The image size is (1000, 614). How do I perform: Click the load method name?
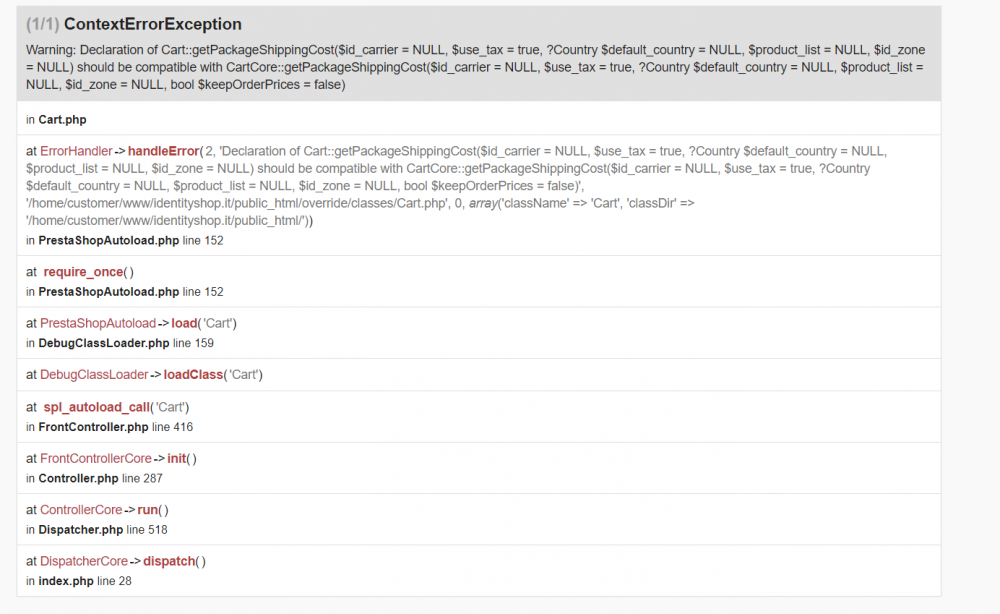[x=185, y=323]
